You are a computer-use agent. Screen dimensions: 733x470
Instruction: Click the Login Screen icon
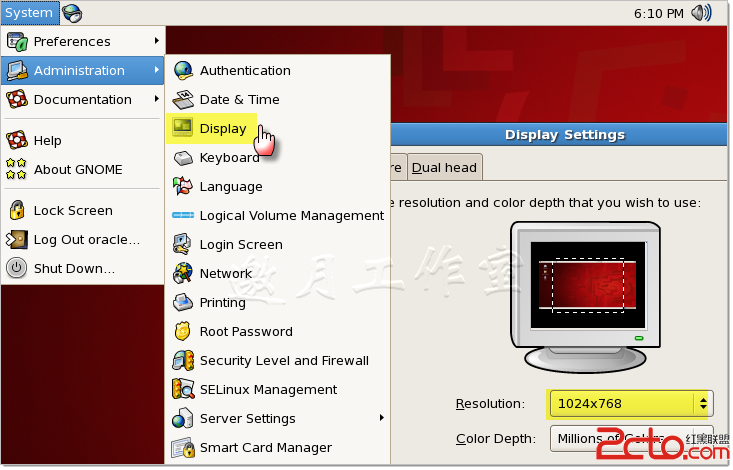coord(182,245)
